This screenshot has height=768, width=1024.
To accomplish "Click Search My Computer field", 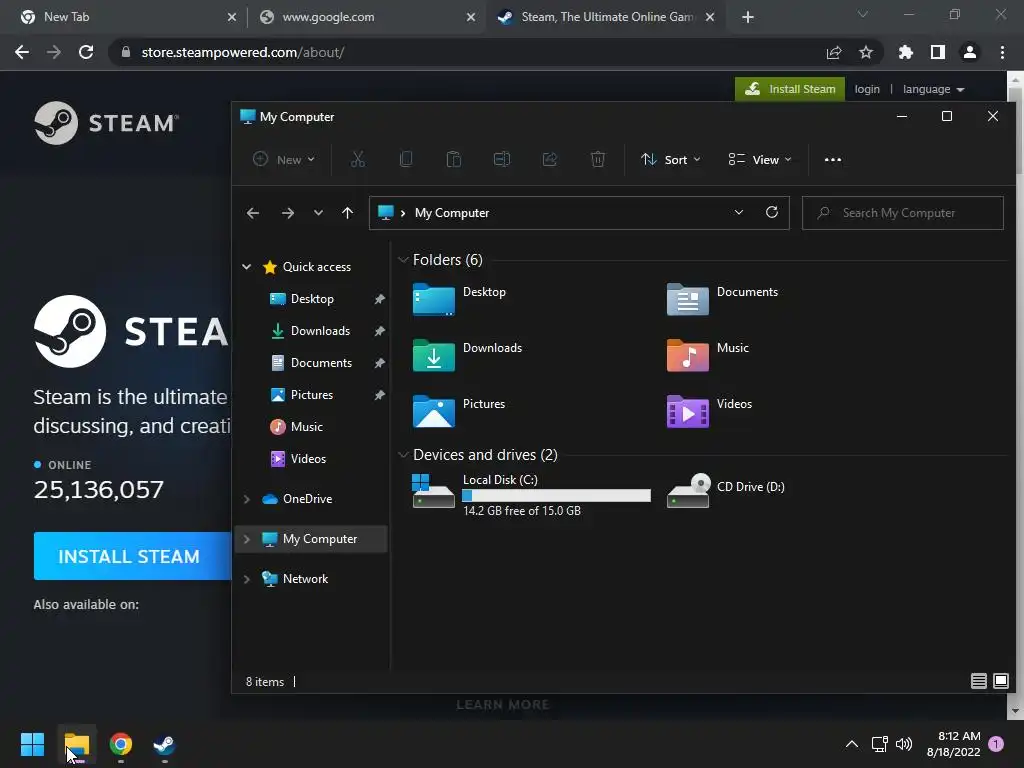I will pos(903,213).
